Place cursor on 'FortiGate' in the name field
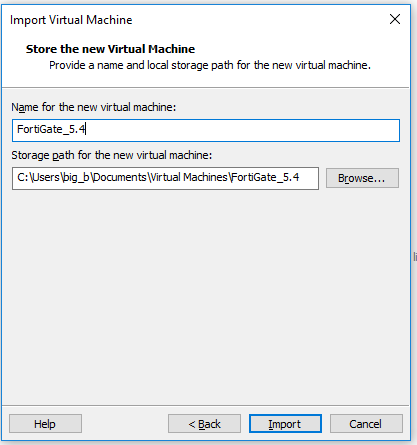This screenshot has height=445, width=417. coord(40,129)
